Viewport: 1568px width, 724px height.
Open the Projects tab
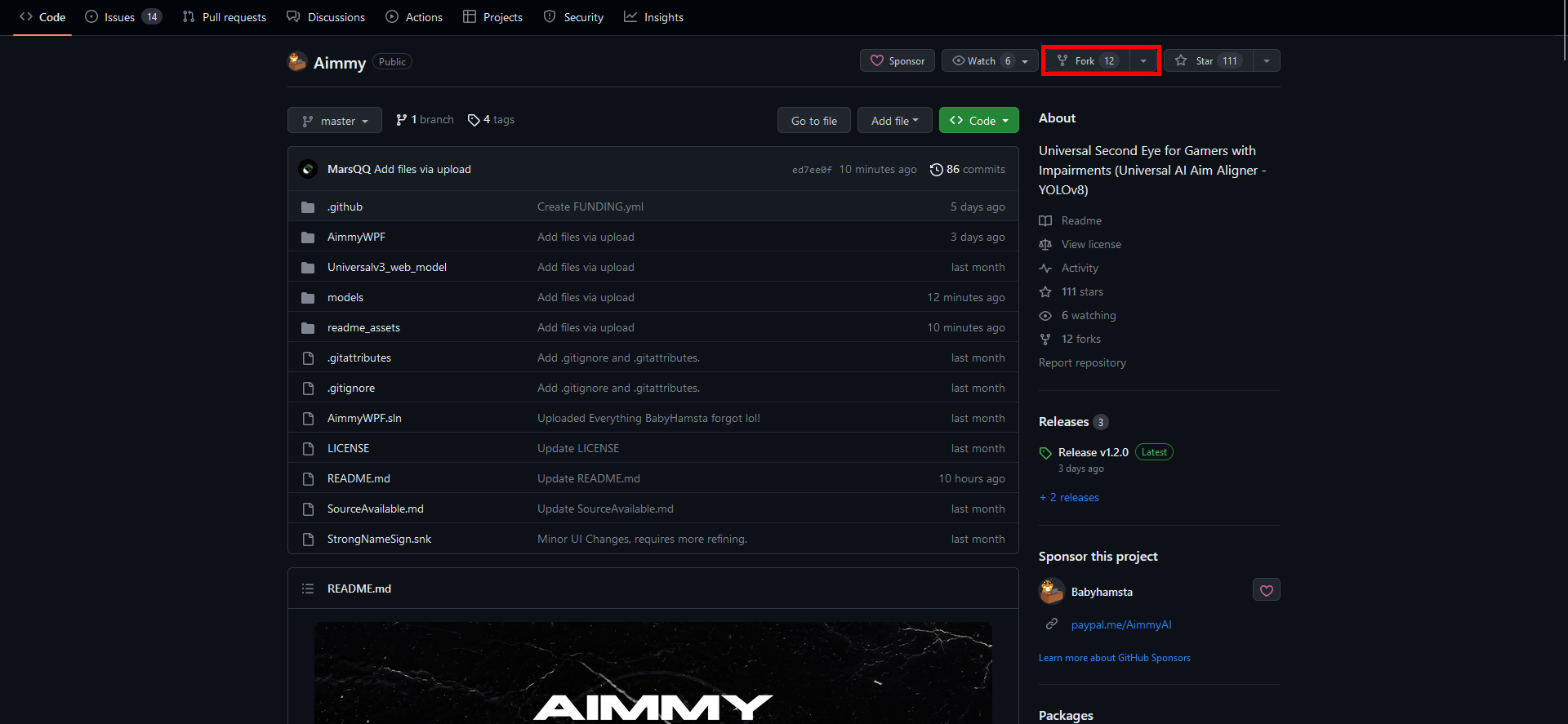pyautogui.click(x=492, y=17)
